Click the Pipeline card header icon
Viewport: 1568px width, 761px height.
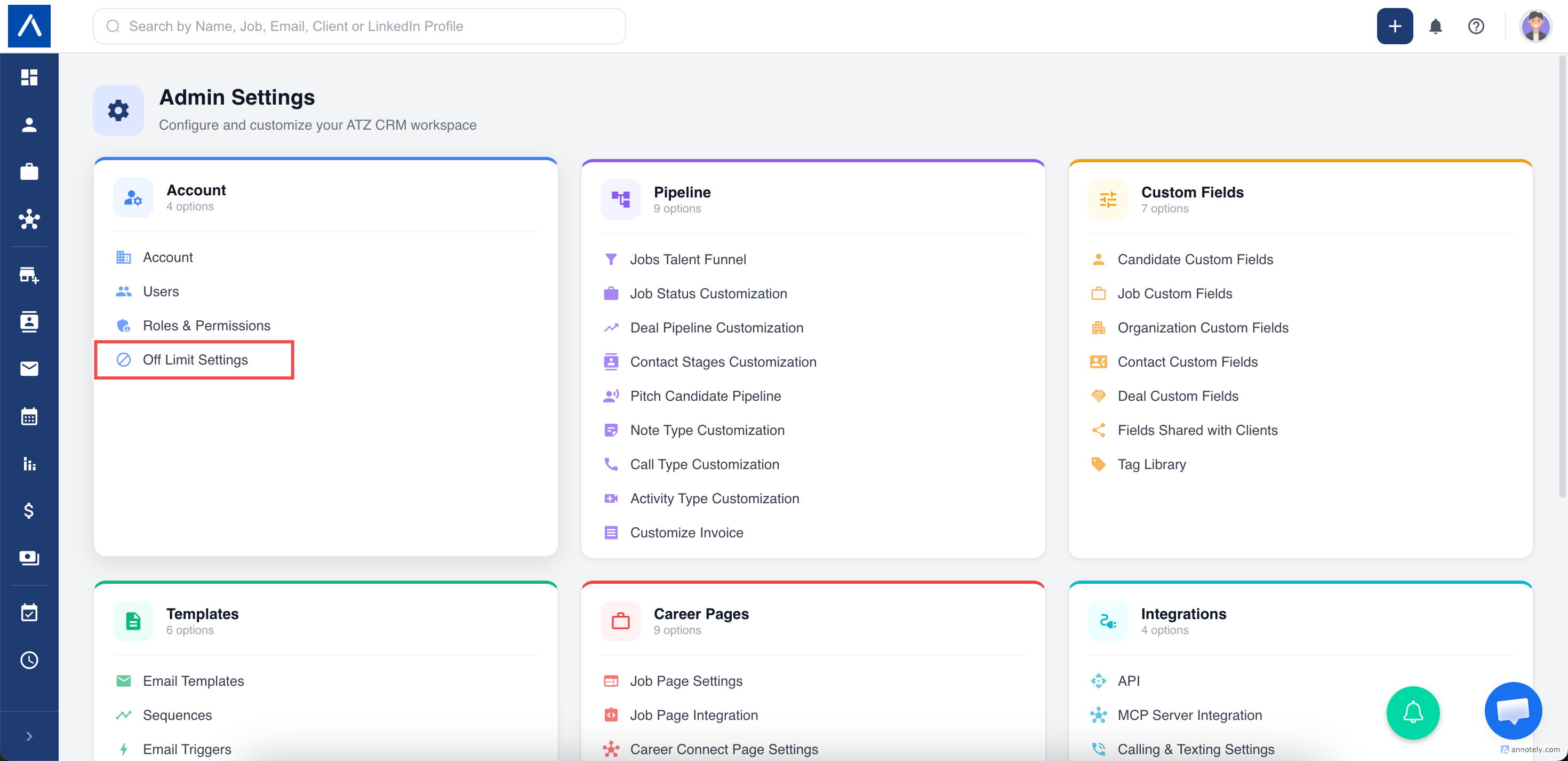tap(621, 200)
